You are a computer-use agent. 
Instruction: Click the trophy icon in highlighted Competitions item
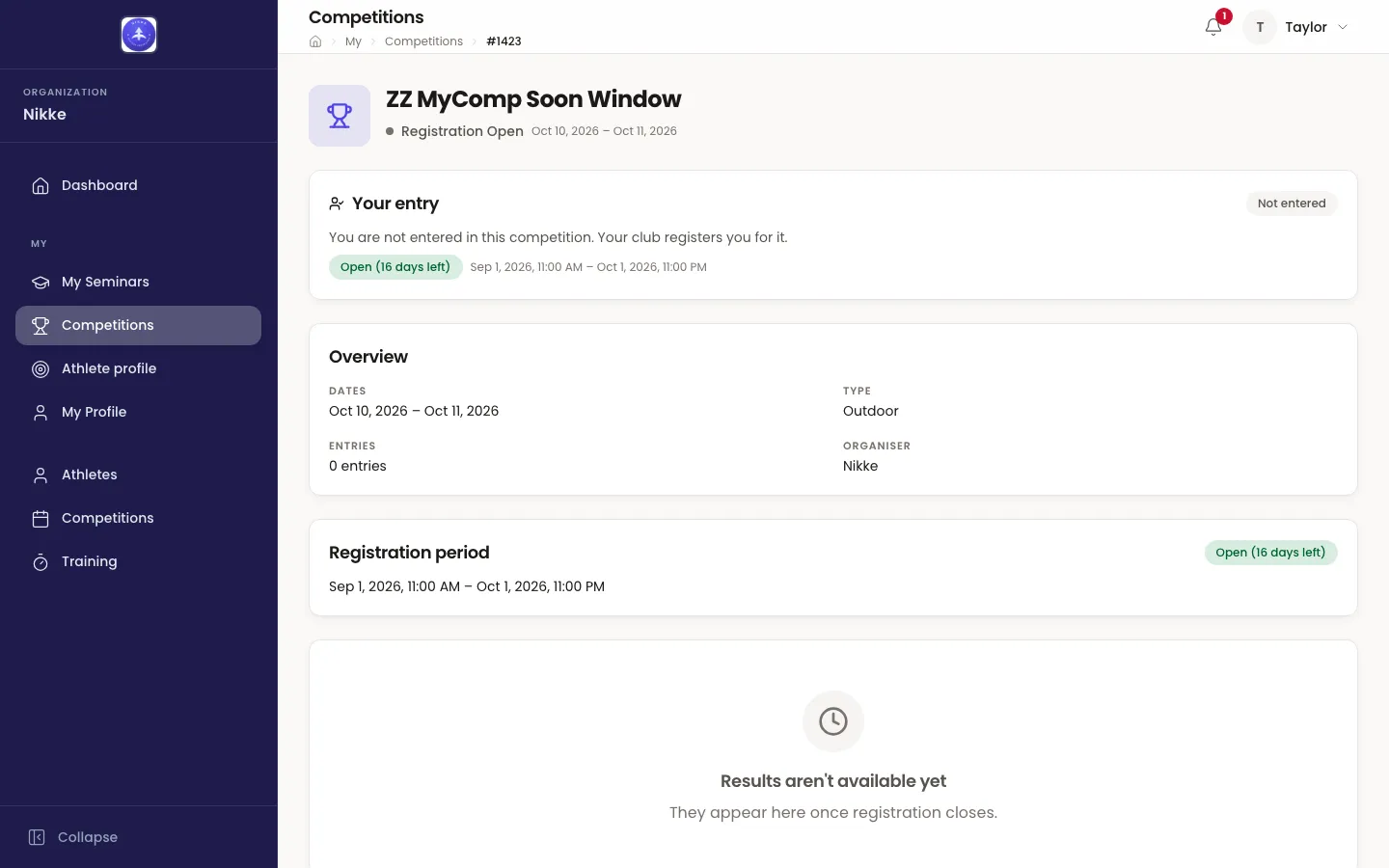(x=41, y=325)
